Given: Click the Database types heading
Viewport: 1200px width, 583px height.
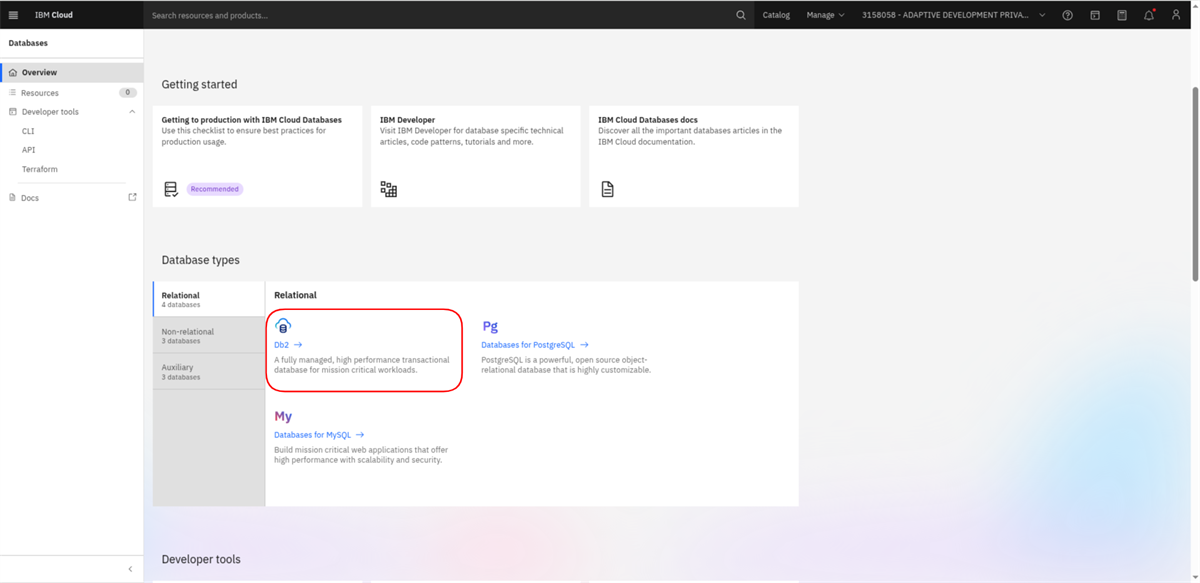Looking at the screenshot, I should (201, 260).
